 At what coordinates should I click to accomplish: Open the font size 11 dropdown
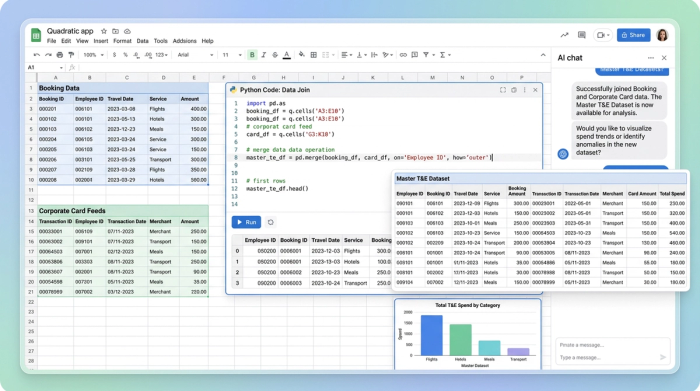coord(232,55)
